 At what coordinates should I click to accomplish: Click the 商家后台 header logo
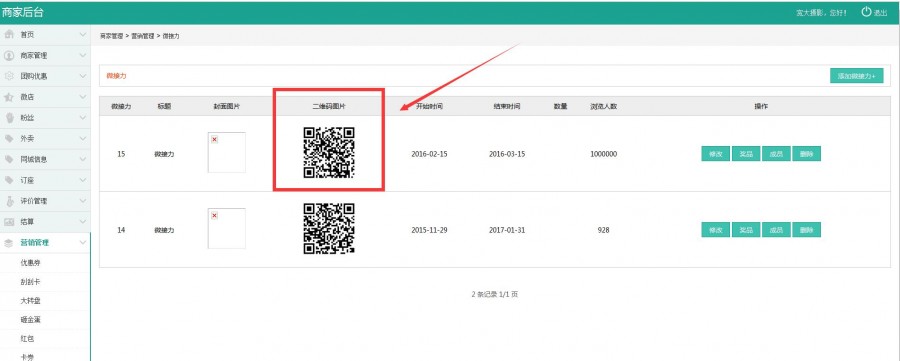[x=22, y=12]
